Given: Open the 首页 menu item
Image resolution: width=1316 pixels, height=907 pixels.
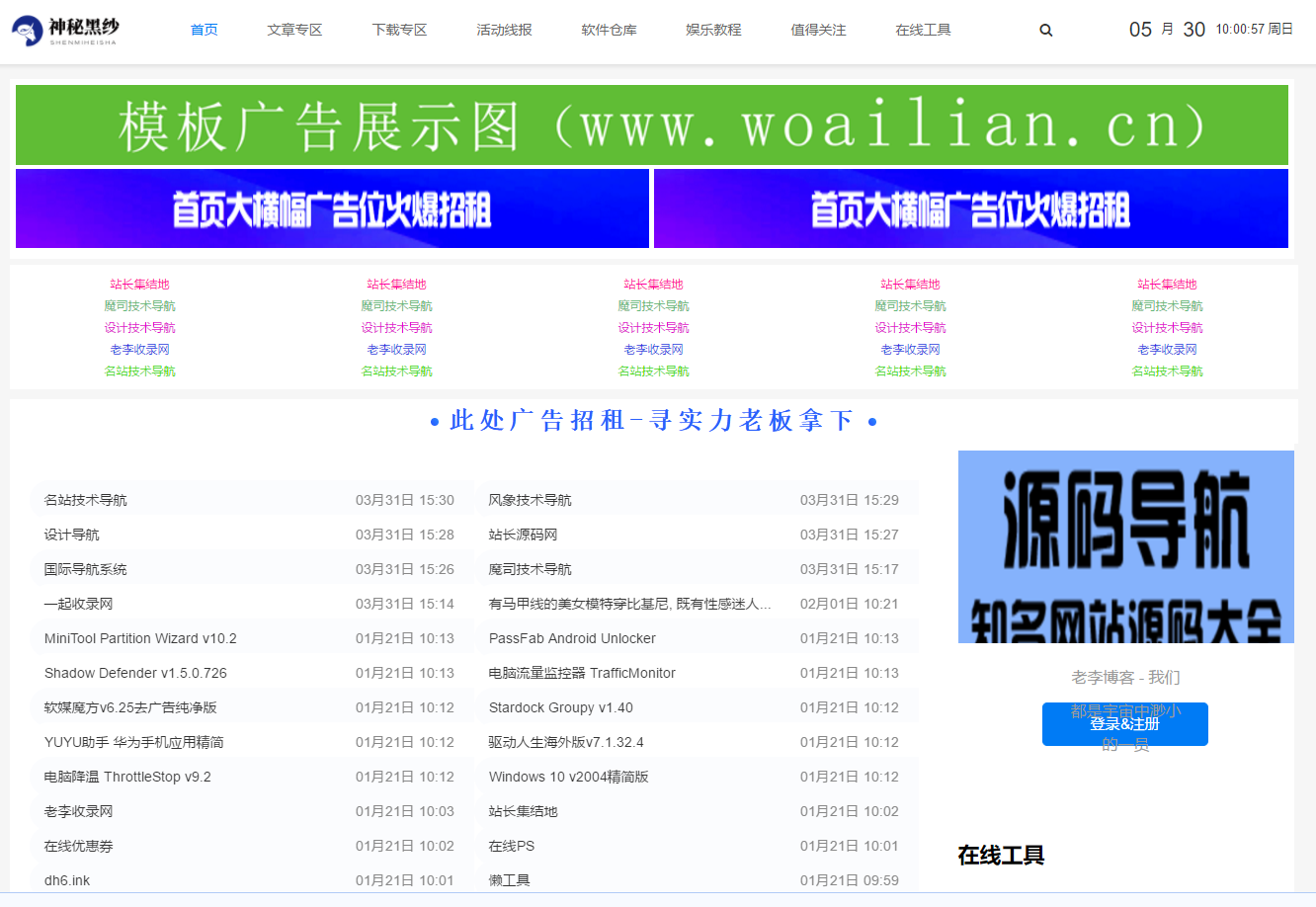Looking at the screenshot, I should (x=204, y=30).
